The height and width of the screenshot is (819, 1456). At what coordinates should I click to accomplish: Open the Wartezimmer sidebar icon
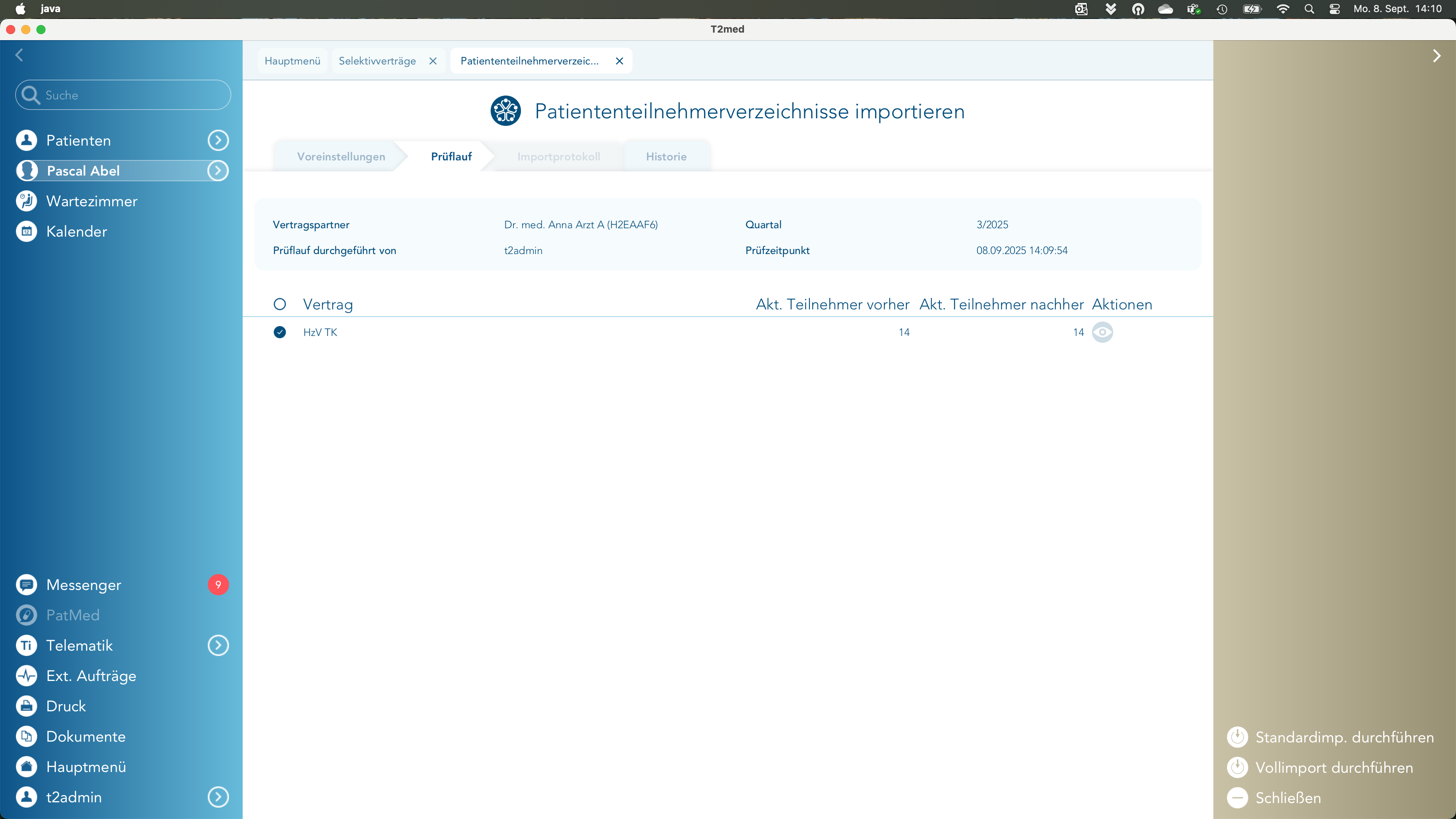point(27,201)
